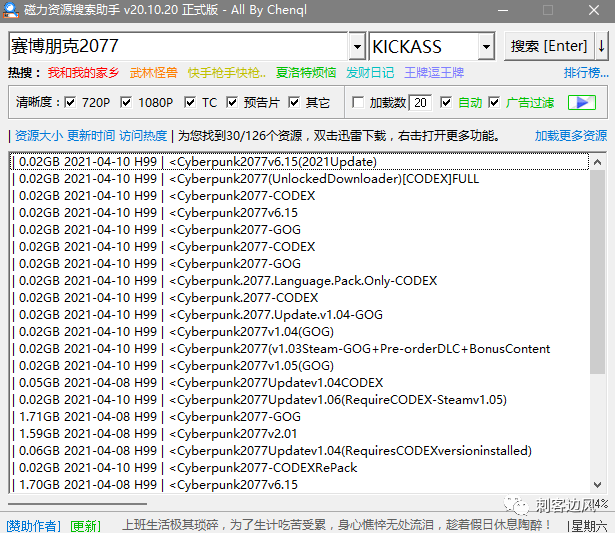
Task: Select result with Pre-orderDLC+BonusContent
Action: point(299,349)
